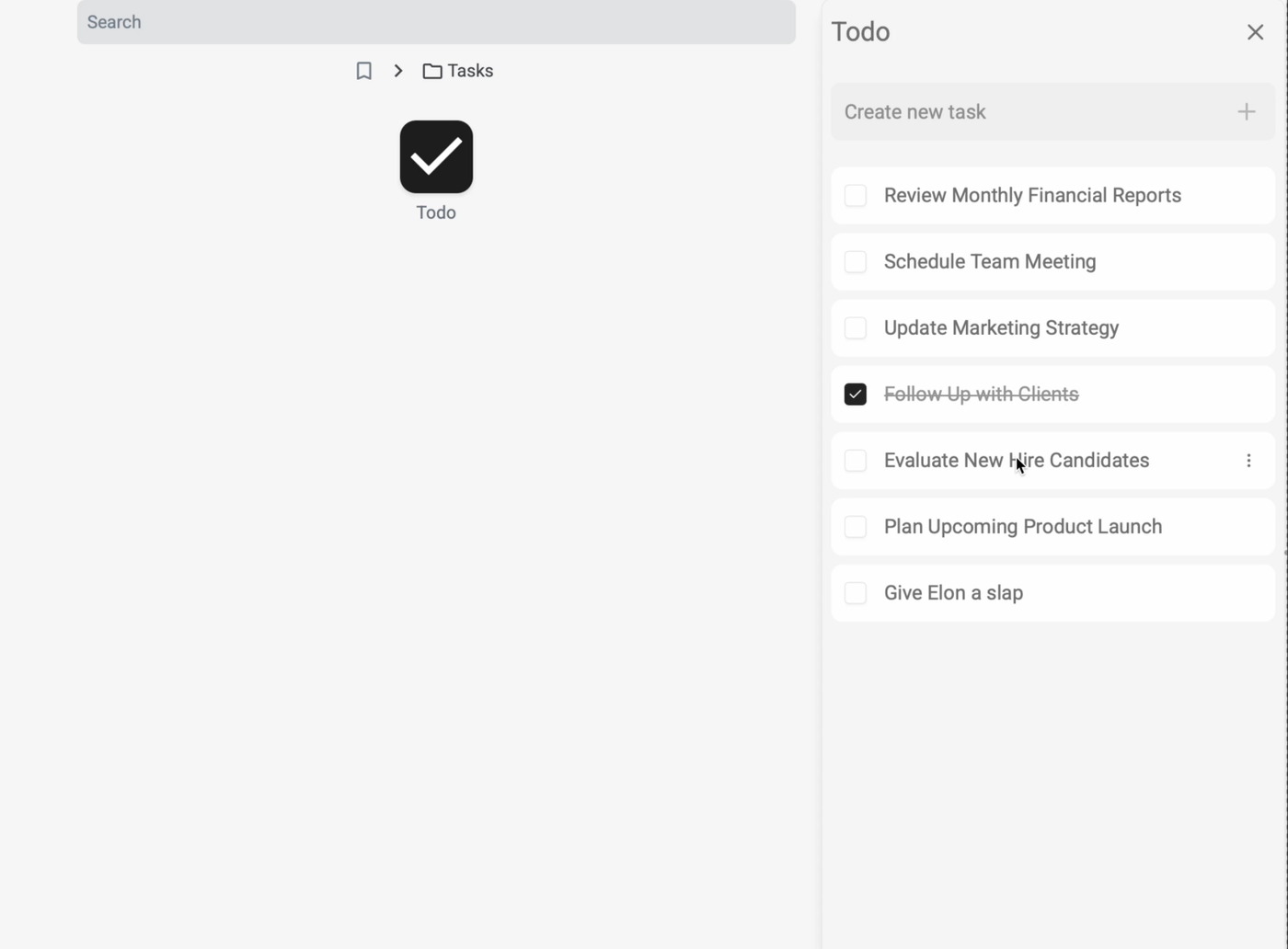1288x949 pixels.
Task: Click the Plan Upcoming Product Launch text
Action: [x=1022, y=527]
